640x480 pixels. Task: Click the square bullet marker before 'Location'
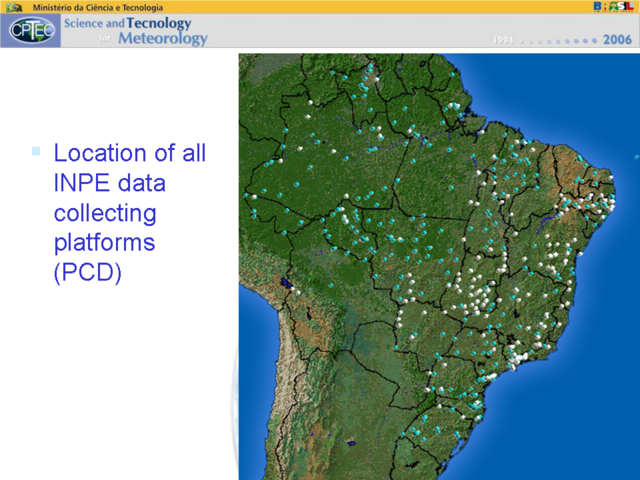point(36,151)
